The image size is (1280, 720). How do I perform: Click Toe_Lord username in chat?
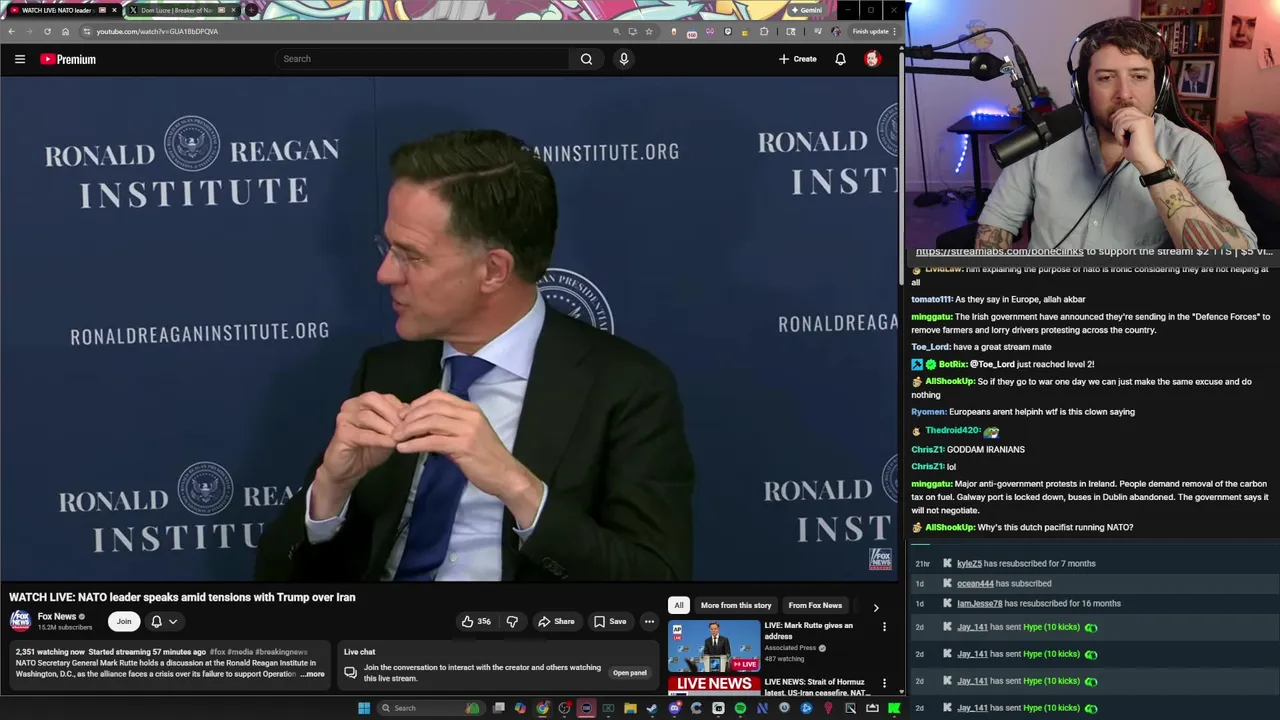[930, 347]
